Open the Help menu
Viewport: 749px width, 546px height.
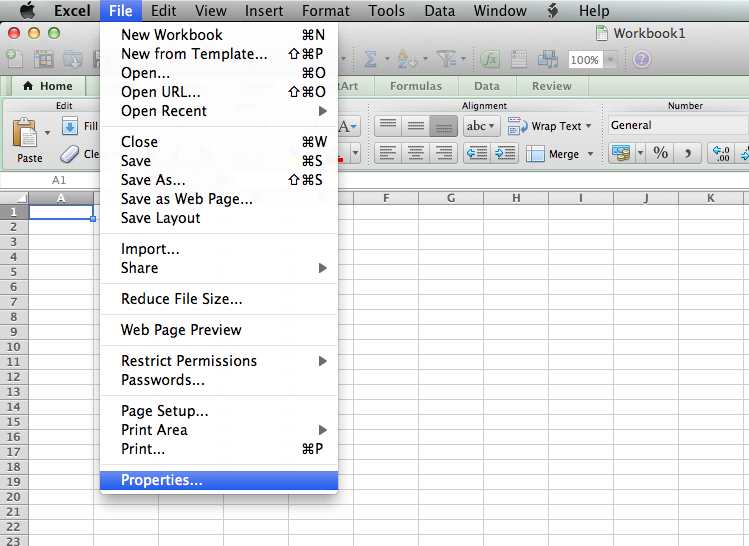click(x=594, y=11)
